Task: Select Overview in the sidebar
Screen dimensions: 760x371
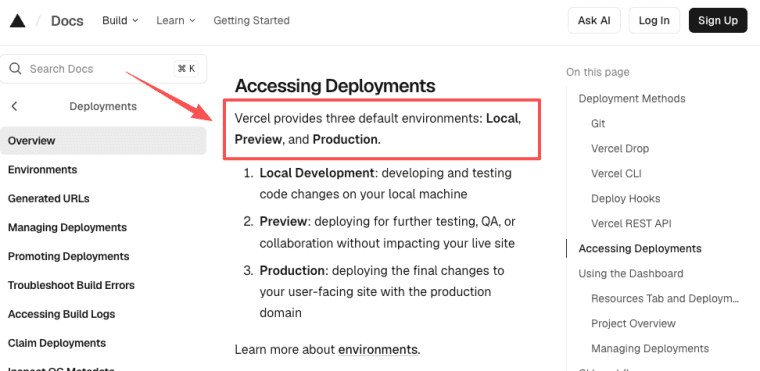Action: [103, 141]
